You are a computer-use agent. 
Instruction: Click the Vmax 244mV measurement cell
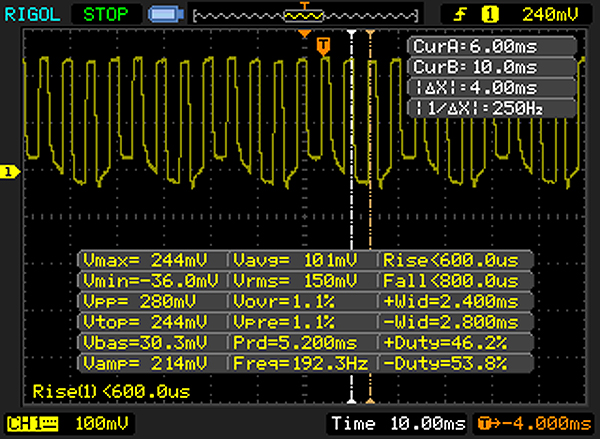[x=152, y=258]
